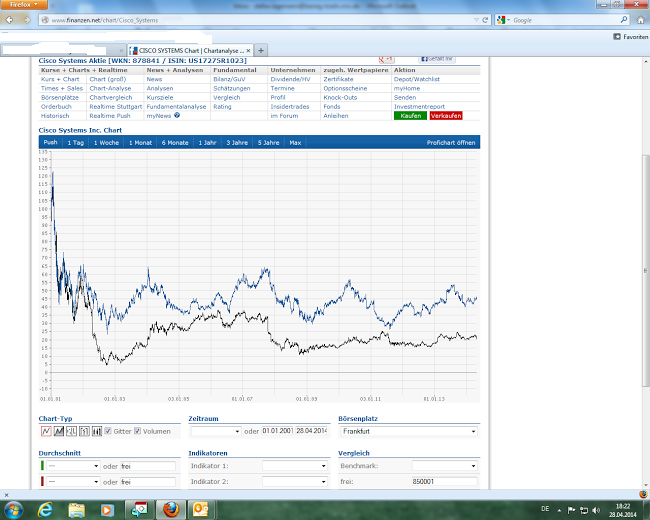Image resolution: width=650 pixels, height=520 pixels.
Task: Open Windows Start menu orb
Action: pyautogui.click(x=15, y=508)
